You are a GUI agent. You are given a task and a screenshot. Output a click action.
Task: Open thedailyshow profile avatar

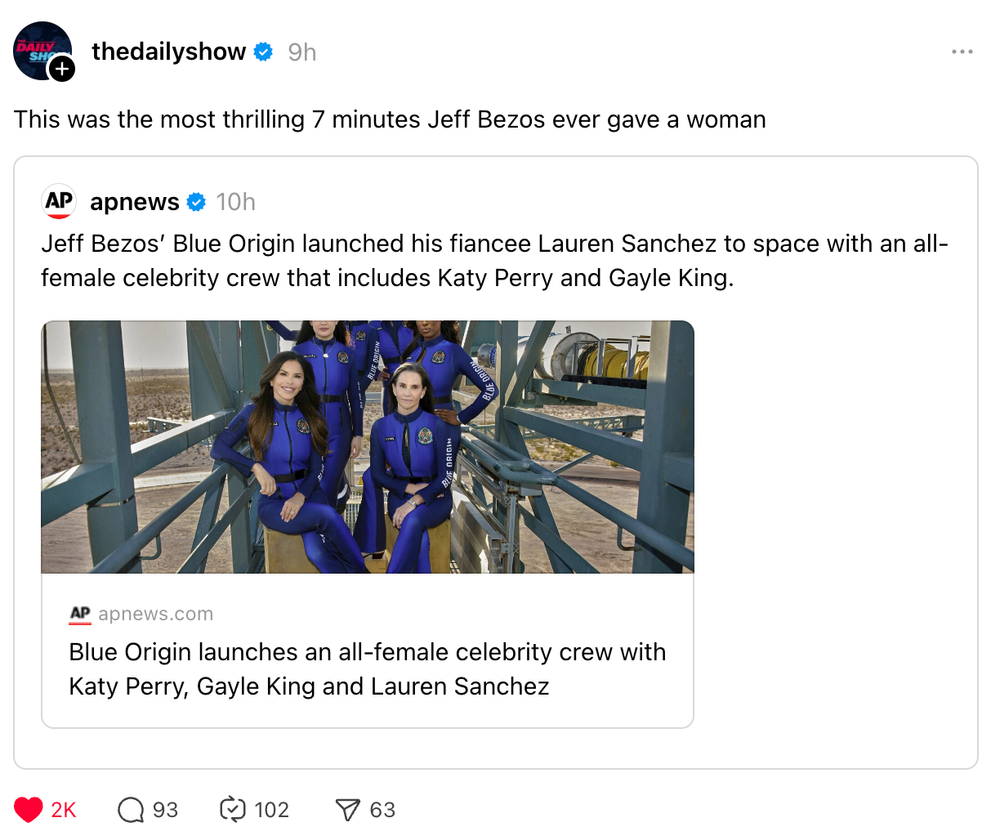40,50
